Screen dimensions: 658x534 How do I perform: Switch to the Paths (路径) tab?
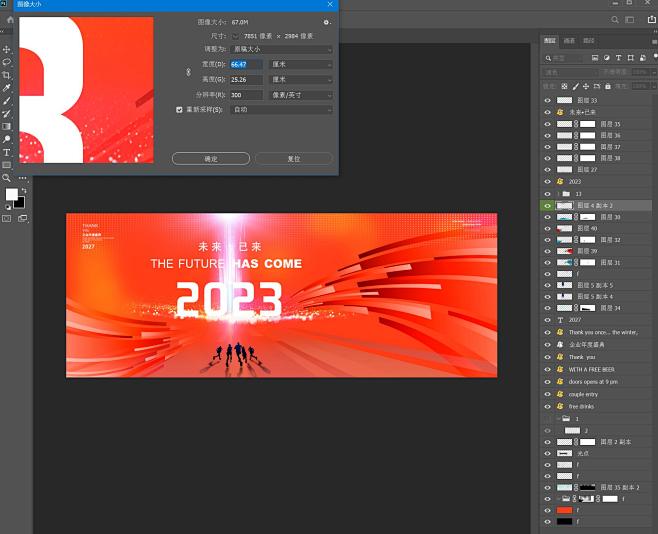click(x=588, y=41)
